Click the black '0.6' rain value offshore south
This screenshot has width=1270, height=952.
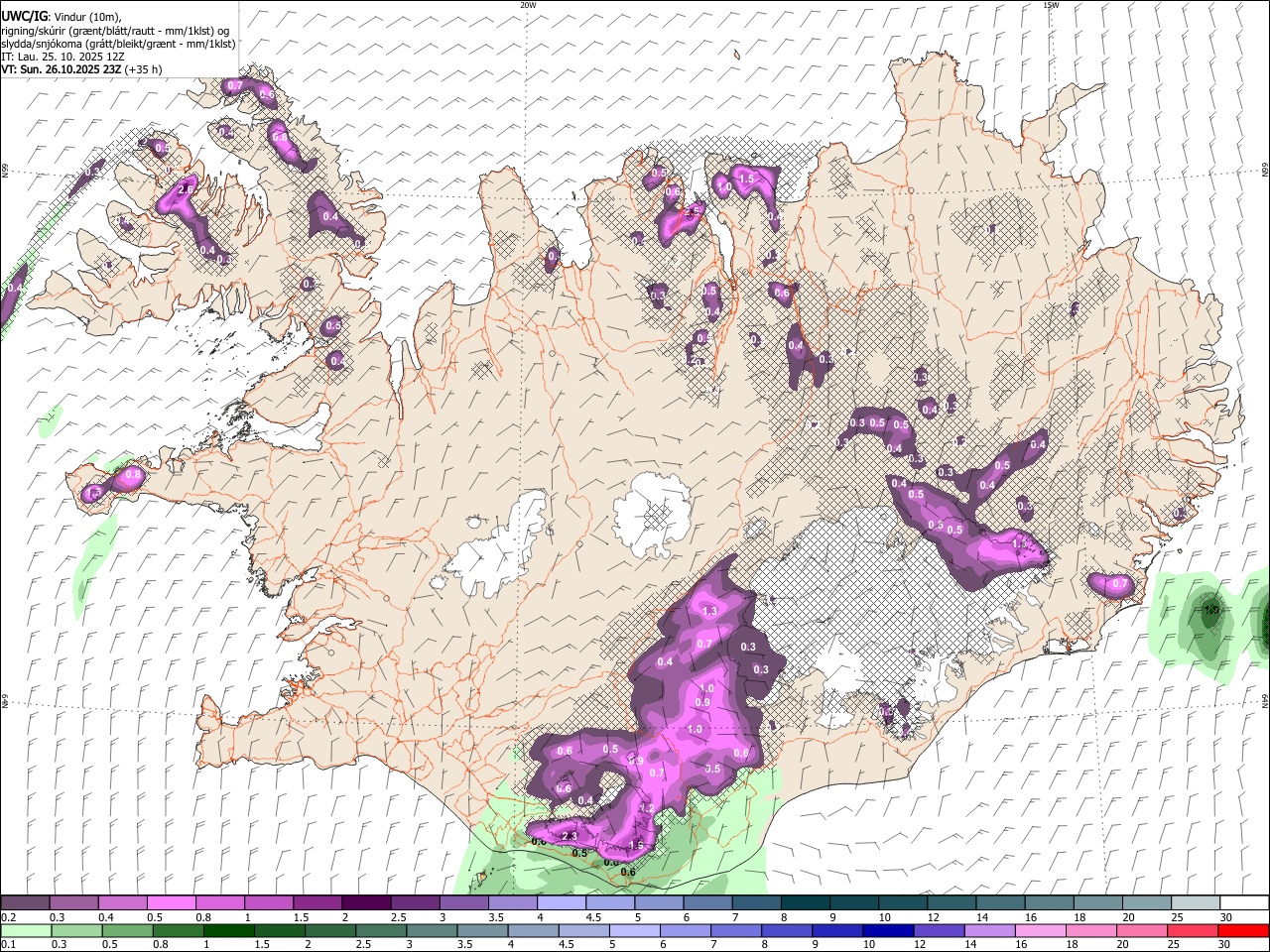628,873
